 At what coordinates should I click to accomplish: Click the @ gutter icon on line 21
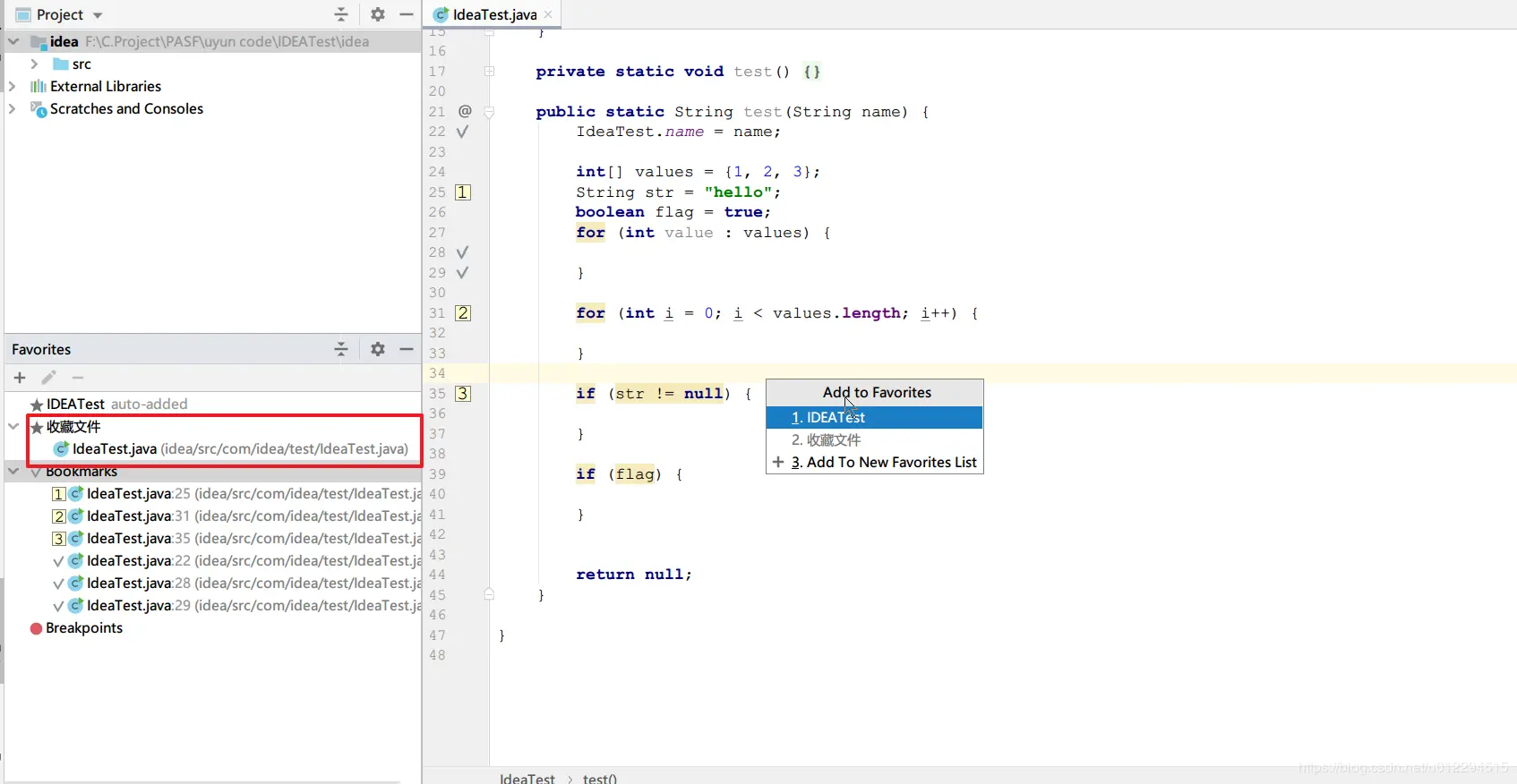point(465,111)
